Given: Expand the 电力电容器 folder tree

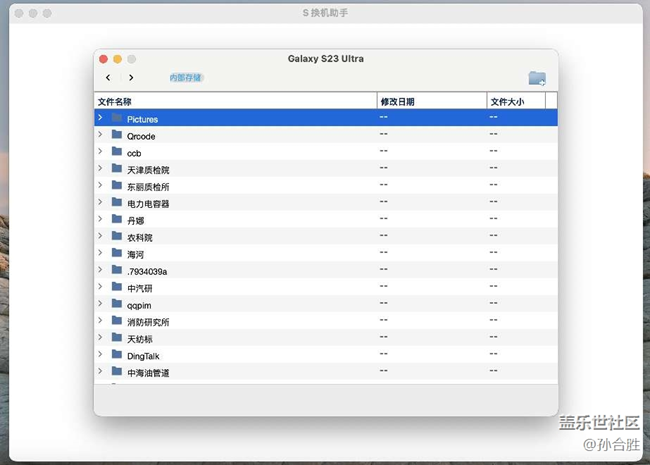Looking at the screenshot, I should 100,203.
